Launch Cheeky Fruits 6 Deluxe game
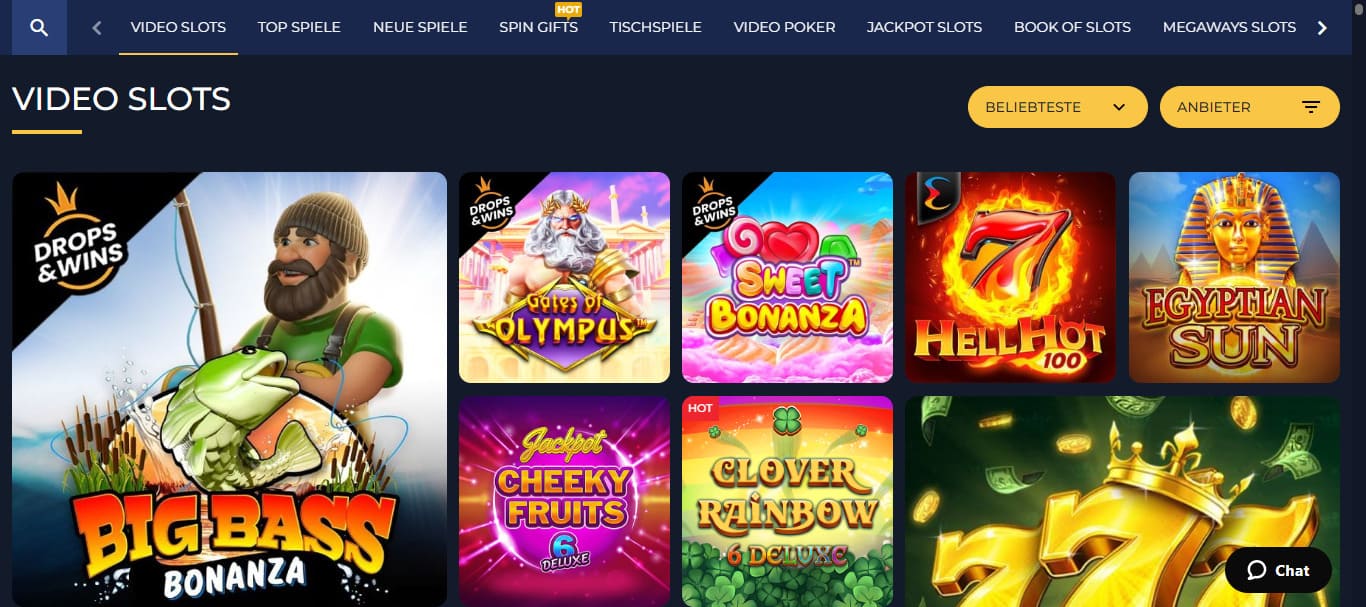The width and height of the screenshot is (1366, 607). pos(564,501)
